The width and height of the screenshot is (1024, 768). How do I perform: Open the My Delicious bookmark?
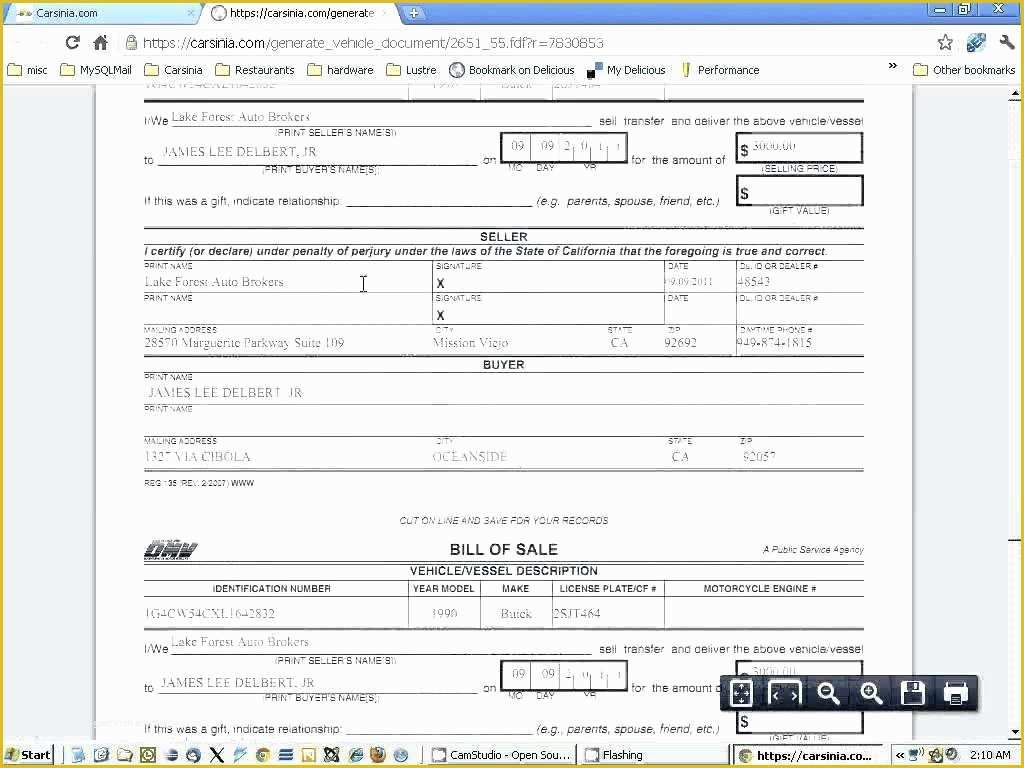(x=626, y=70)
